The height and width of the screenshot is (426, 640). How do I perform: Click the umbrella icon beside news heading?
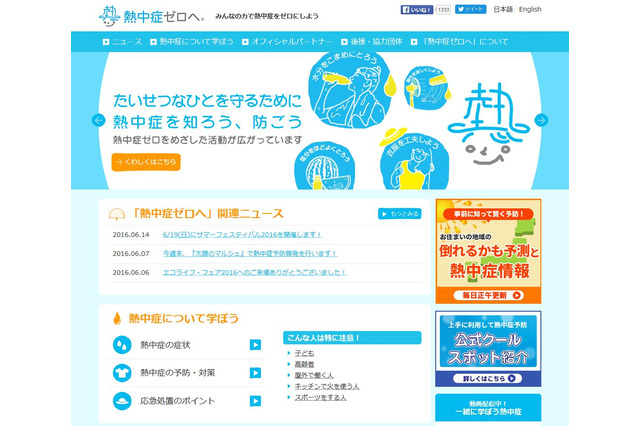click(x=117, y=214)
